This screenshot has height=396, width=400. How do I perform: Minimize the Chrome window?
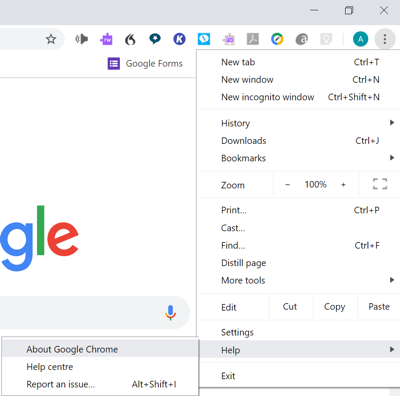[314, 11]
